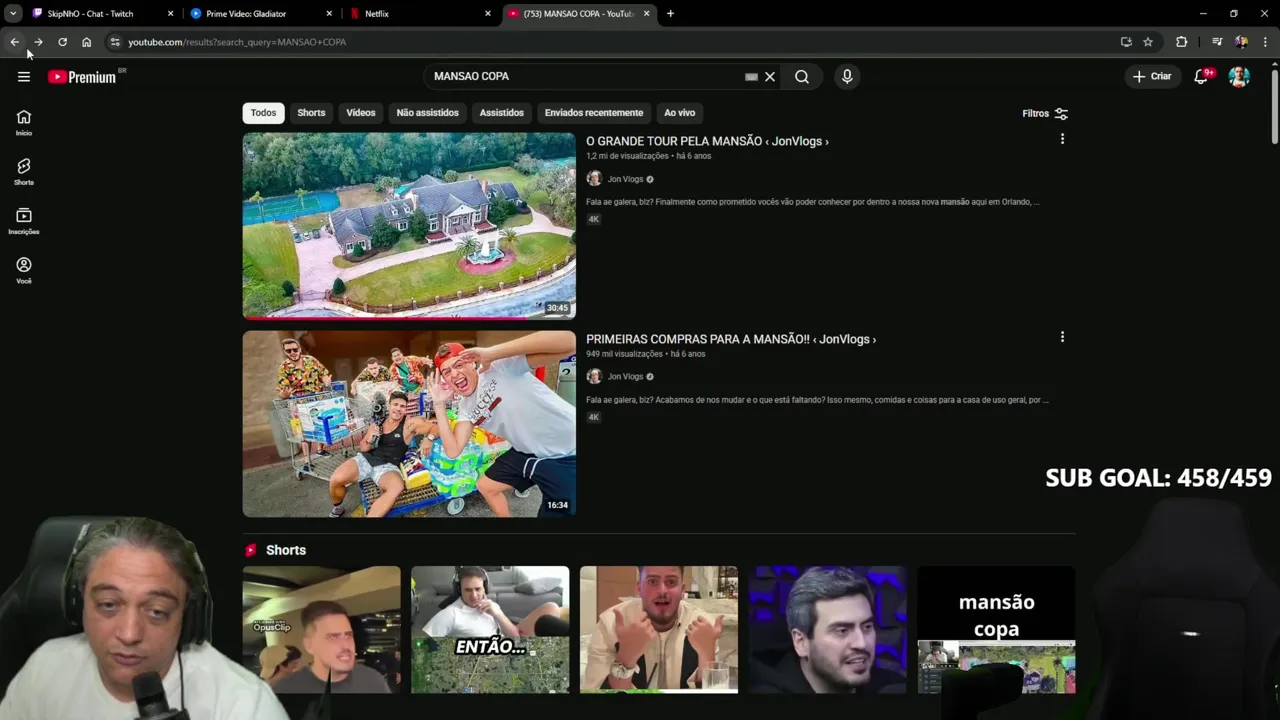Go forward in browser
This screenshot has width=1280, height=720.
pos(38,42)
